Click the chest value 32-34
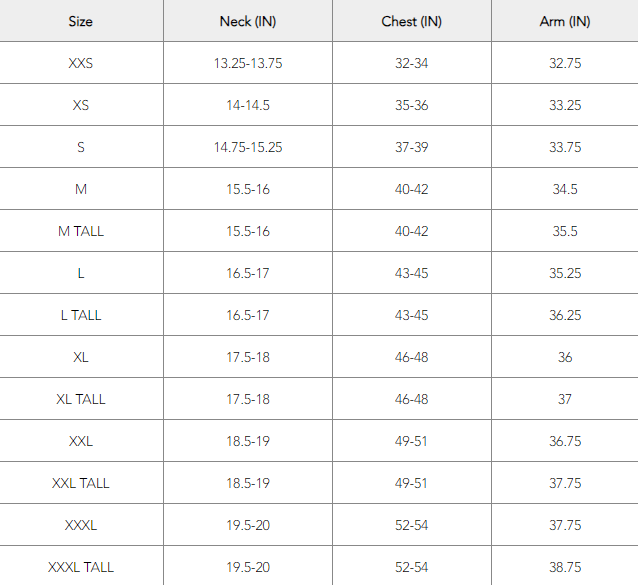Image resolution: width=638 pixels, height=585 pixels. pos(411,63)
